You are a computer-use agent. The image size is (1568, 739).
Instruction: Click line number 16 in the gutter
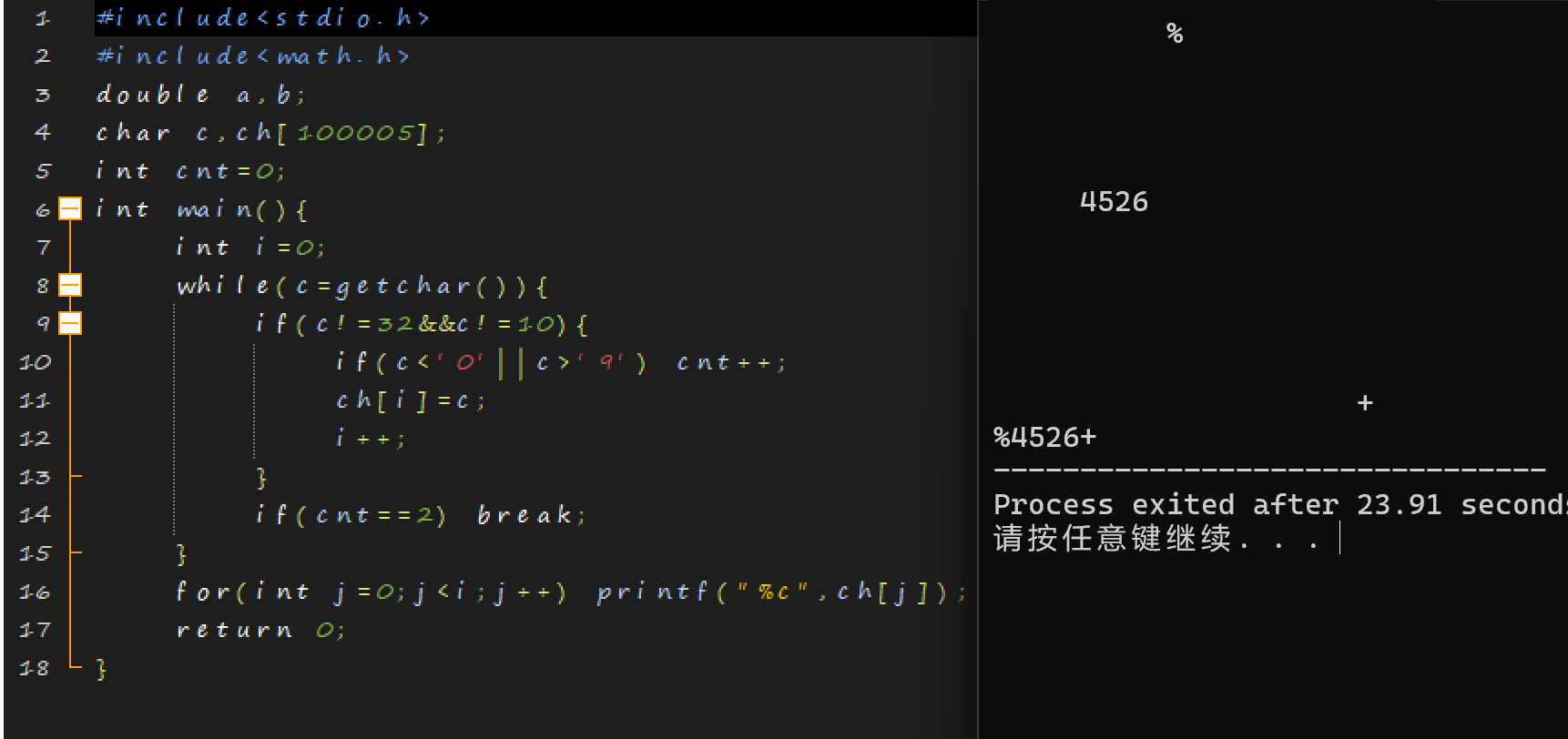[35, 592]
